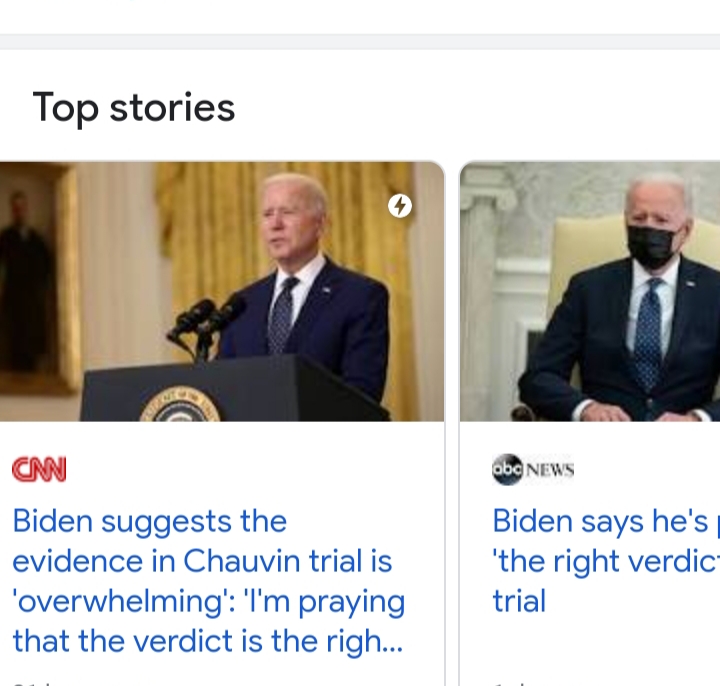720x686 pixels.
Task: Click the abc circle logo
Action: pos(507,470)
